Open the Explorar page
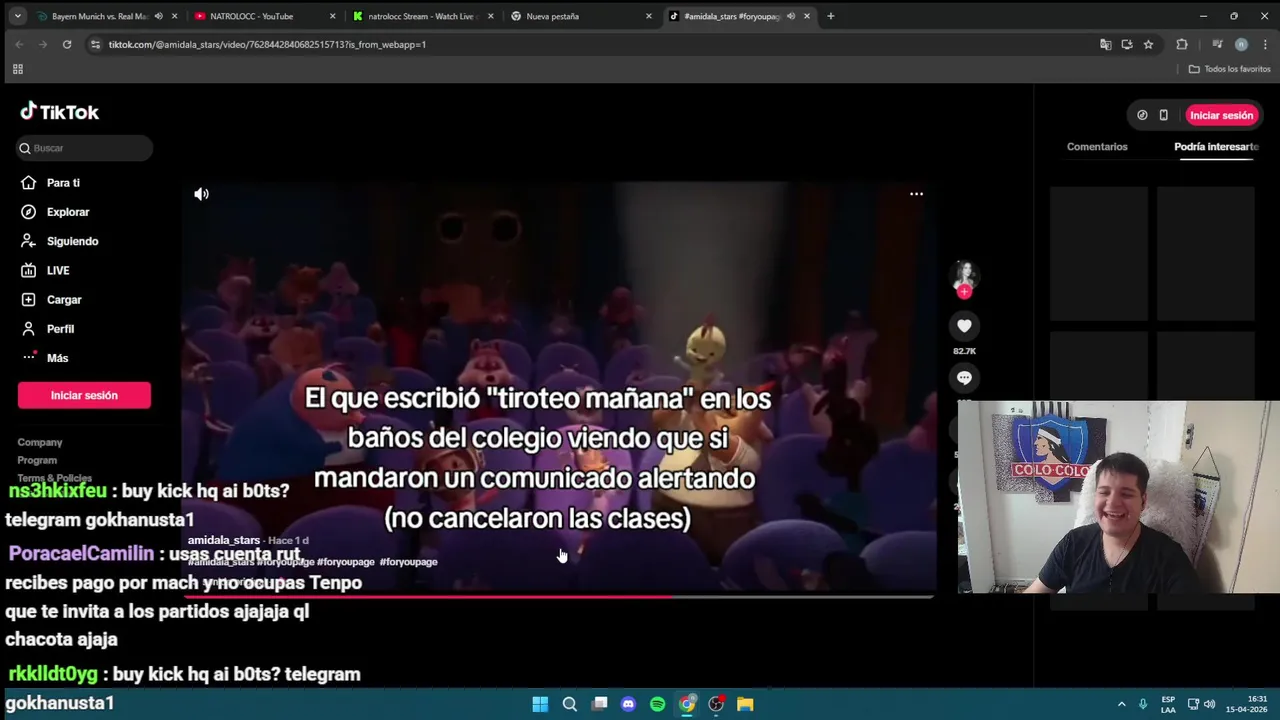Screen dimensions: 1280x720 pyautogui.click(x=56, y=212)
